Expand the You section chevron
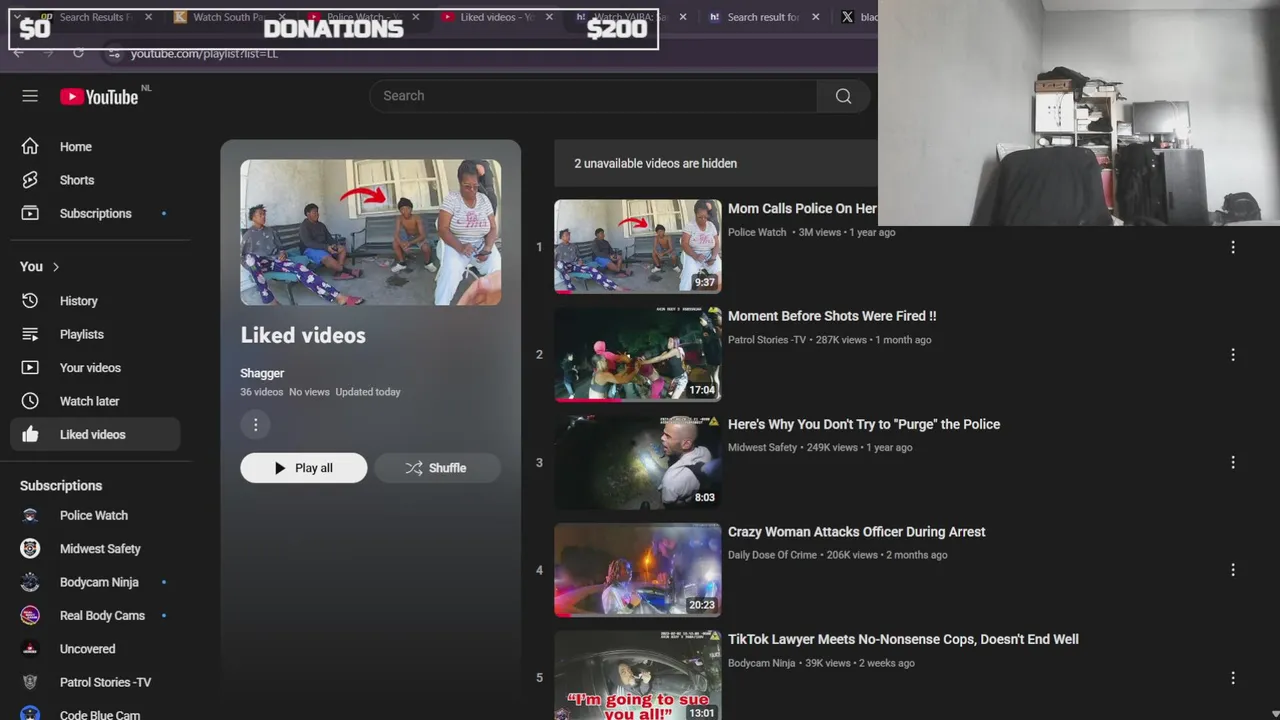 tap(56, 267)
